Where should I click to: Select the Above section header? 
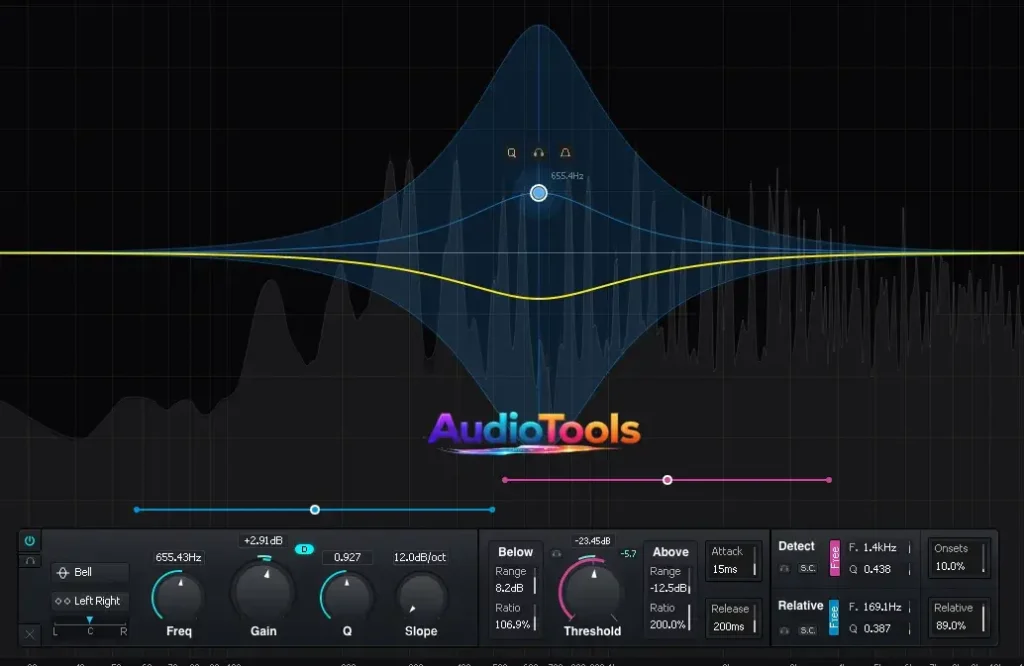[x=669, y=551]
